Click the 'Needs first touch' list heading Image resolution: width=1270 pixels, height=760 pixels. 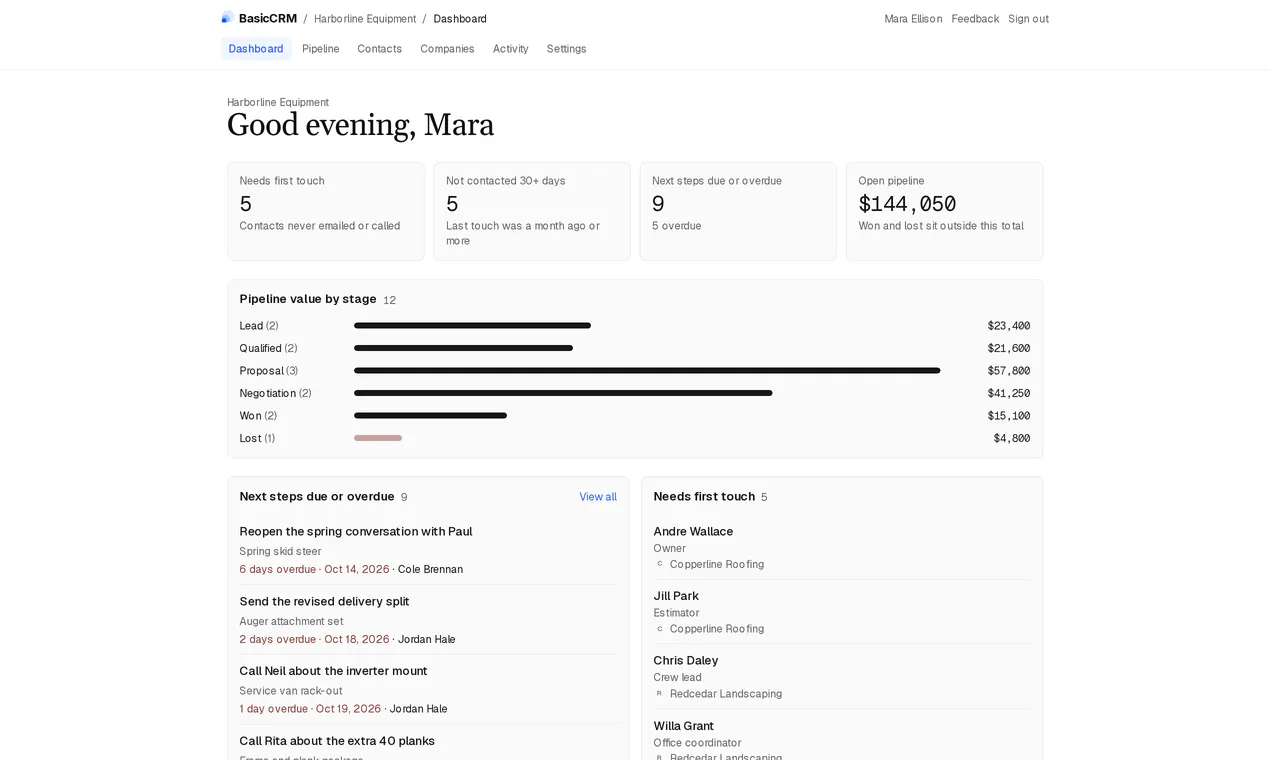[x=704, y=497]
